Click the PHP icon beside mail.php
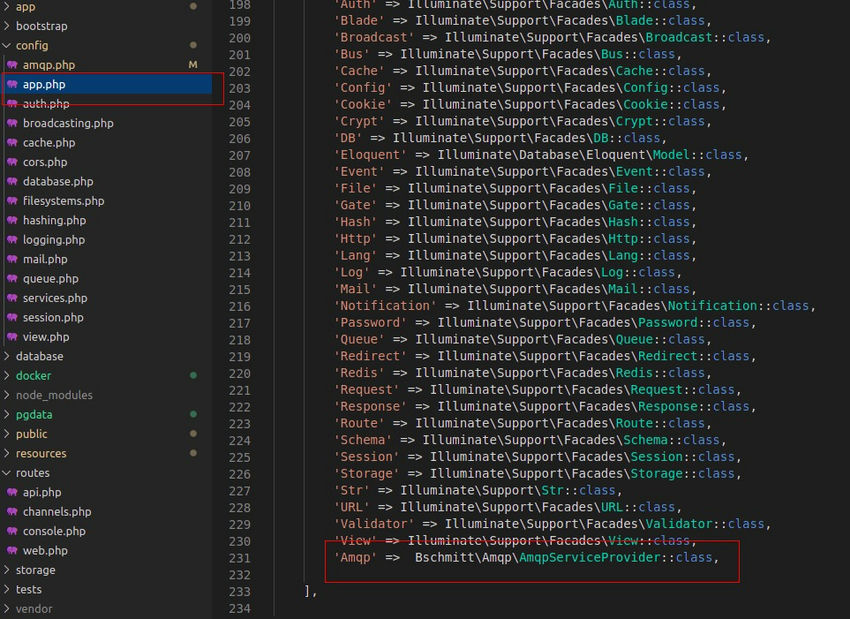Image resolution: width=850 pixels, height=619 pixels. pos(12,259)
